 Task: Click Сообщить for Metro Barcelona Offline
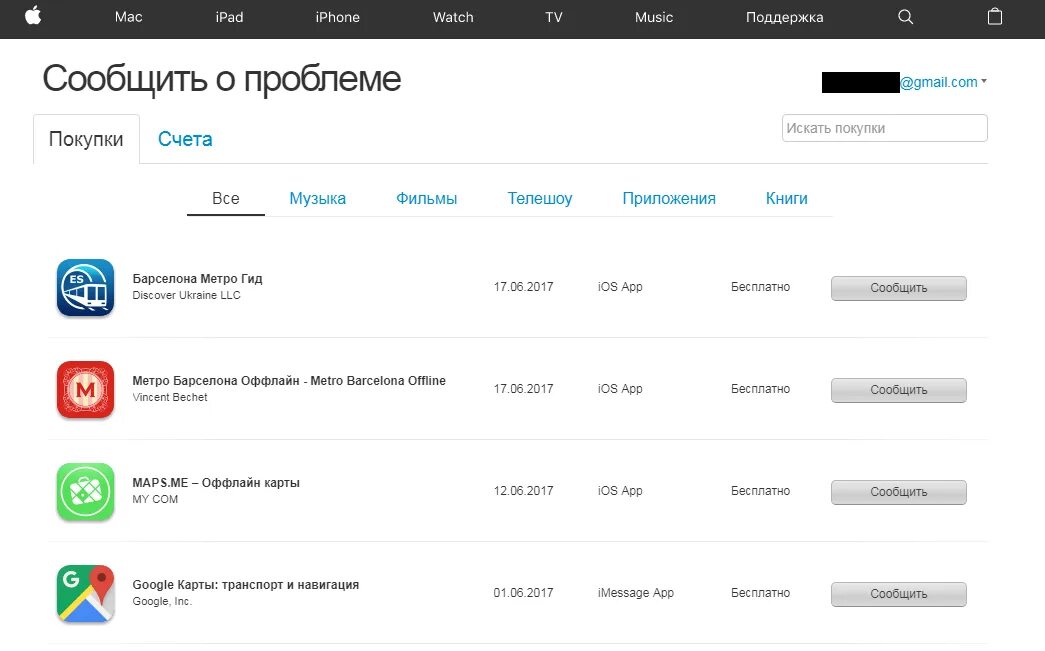click(898, 390)
